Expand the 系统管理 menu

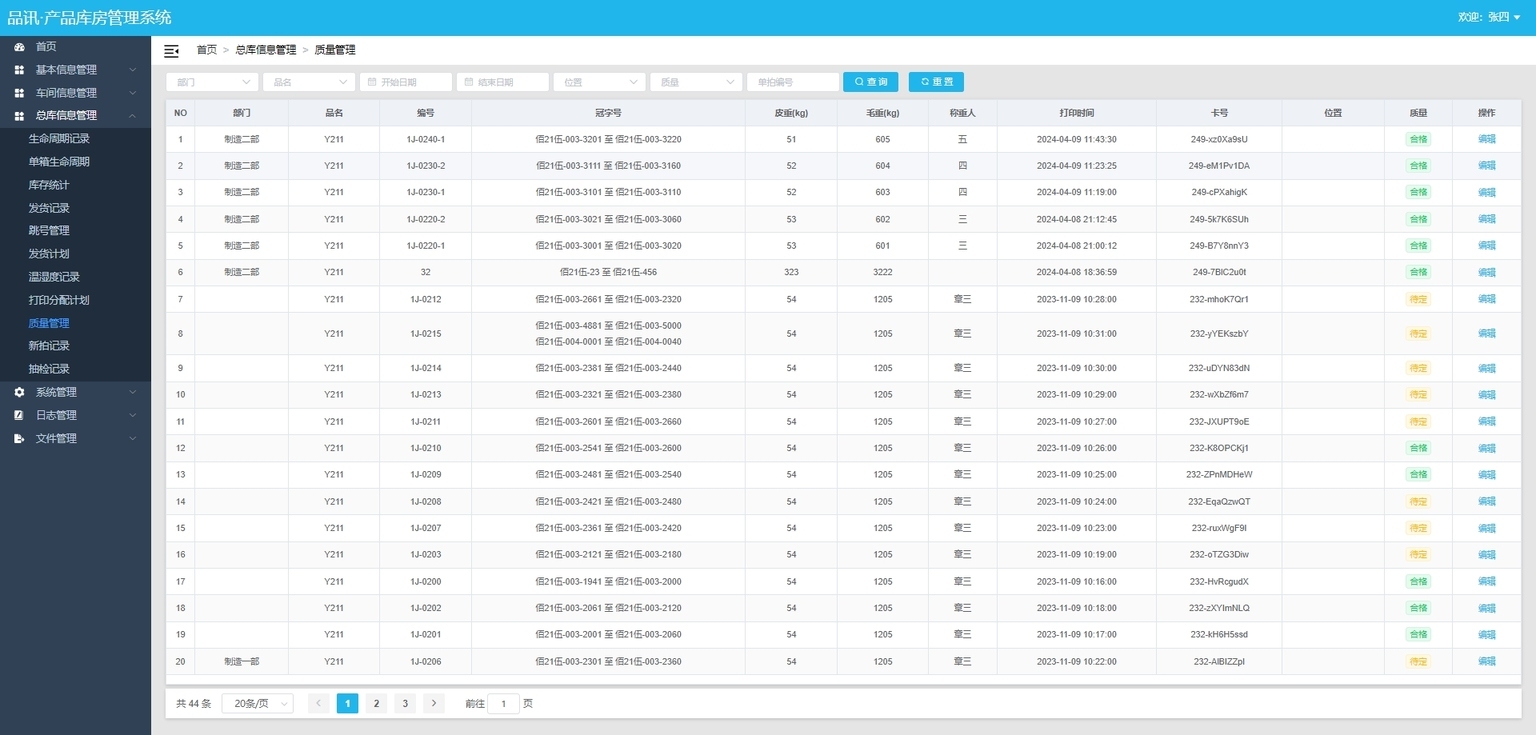point(75,392)
